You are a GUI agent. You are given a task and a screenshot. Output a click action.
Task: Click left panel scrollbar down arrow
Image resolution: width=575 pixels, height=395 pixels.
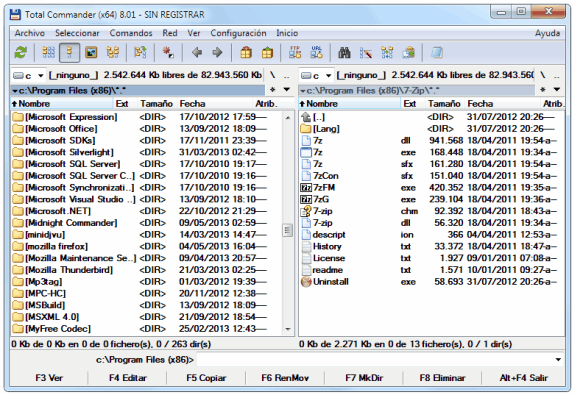click(x=288, y=329)
